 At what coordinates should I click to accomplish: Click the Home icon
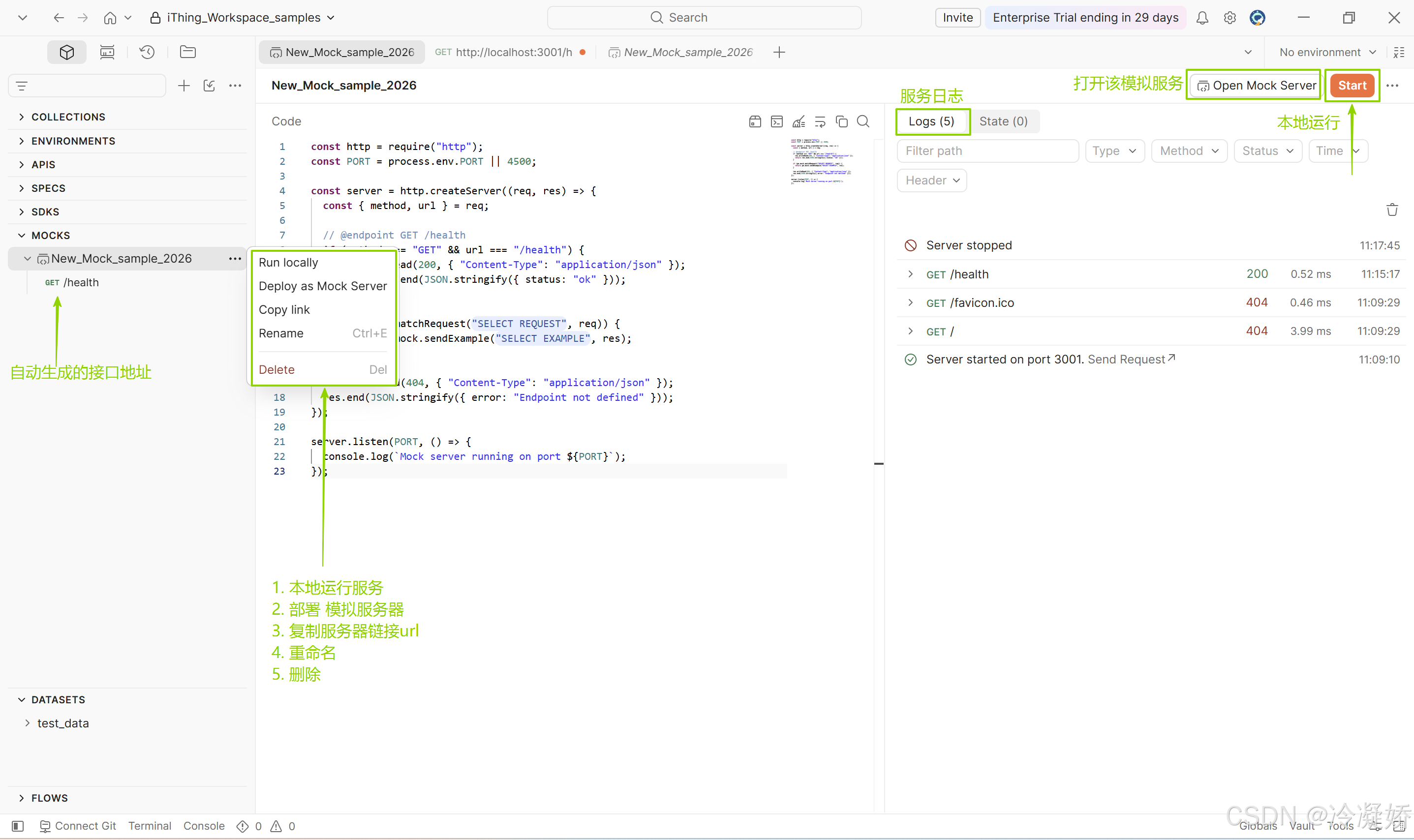[110, 18]
